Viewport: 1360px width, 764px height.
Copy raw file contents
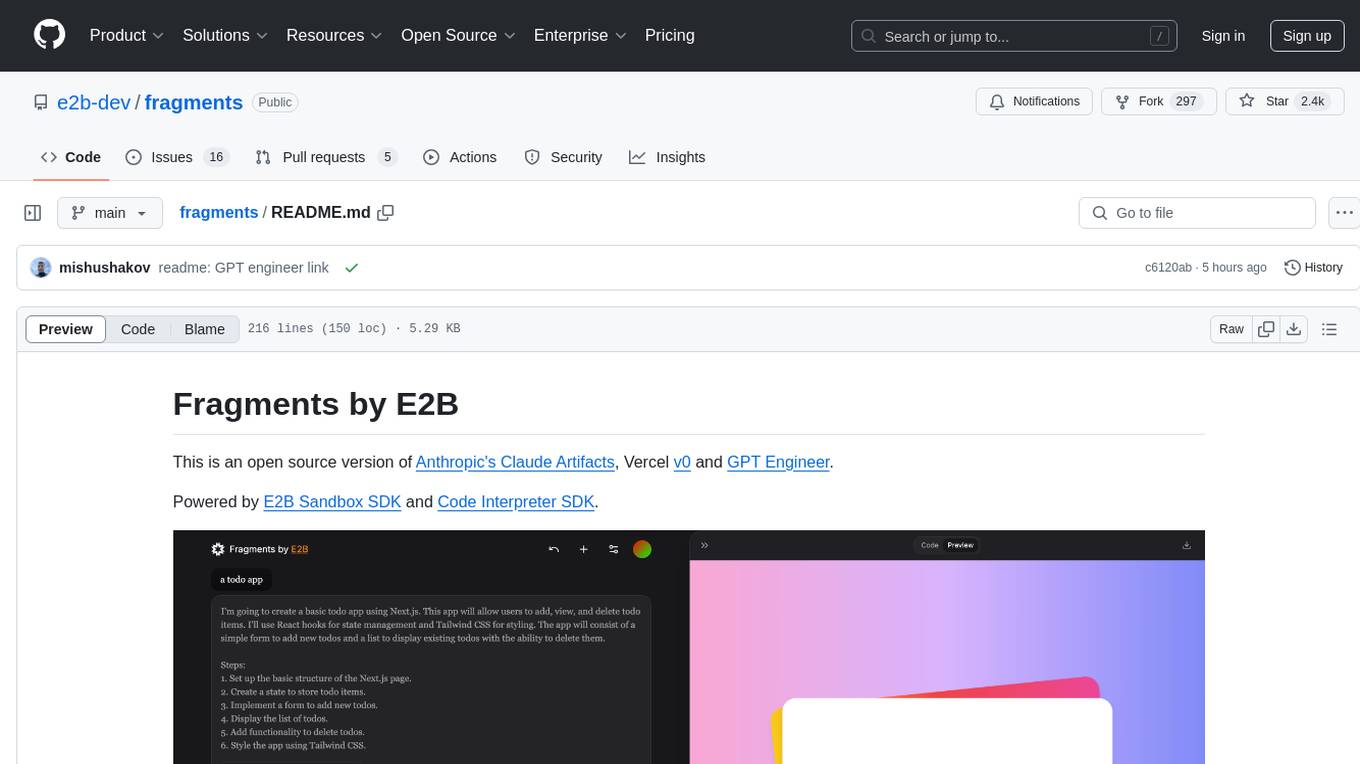click(x=1266, y=329)
